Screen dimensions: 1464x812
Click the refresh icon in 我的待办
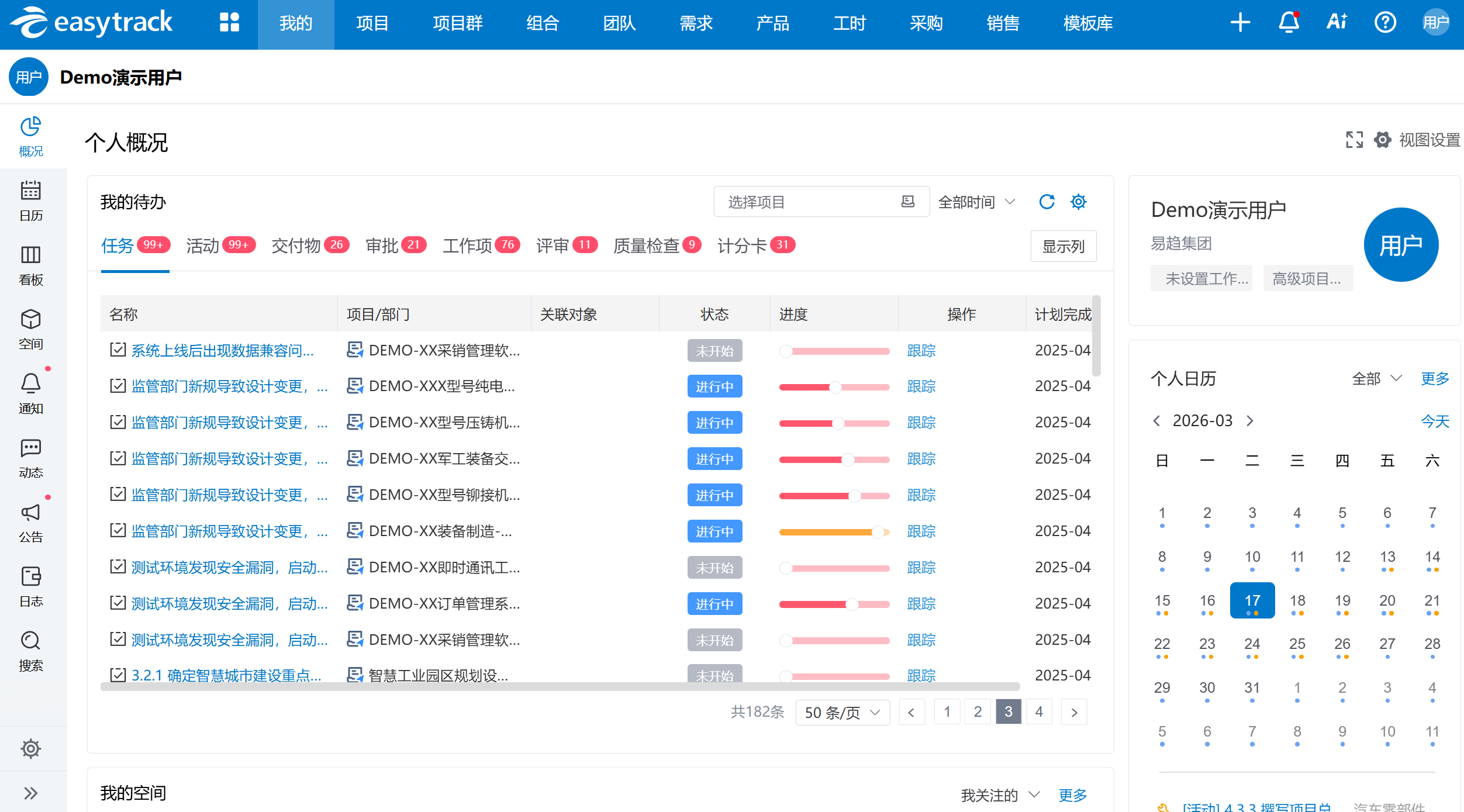1047,202
